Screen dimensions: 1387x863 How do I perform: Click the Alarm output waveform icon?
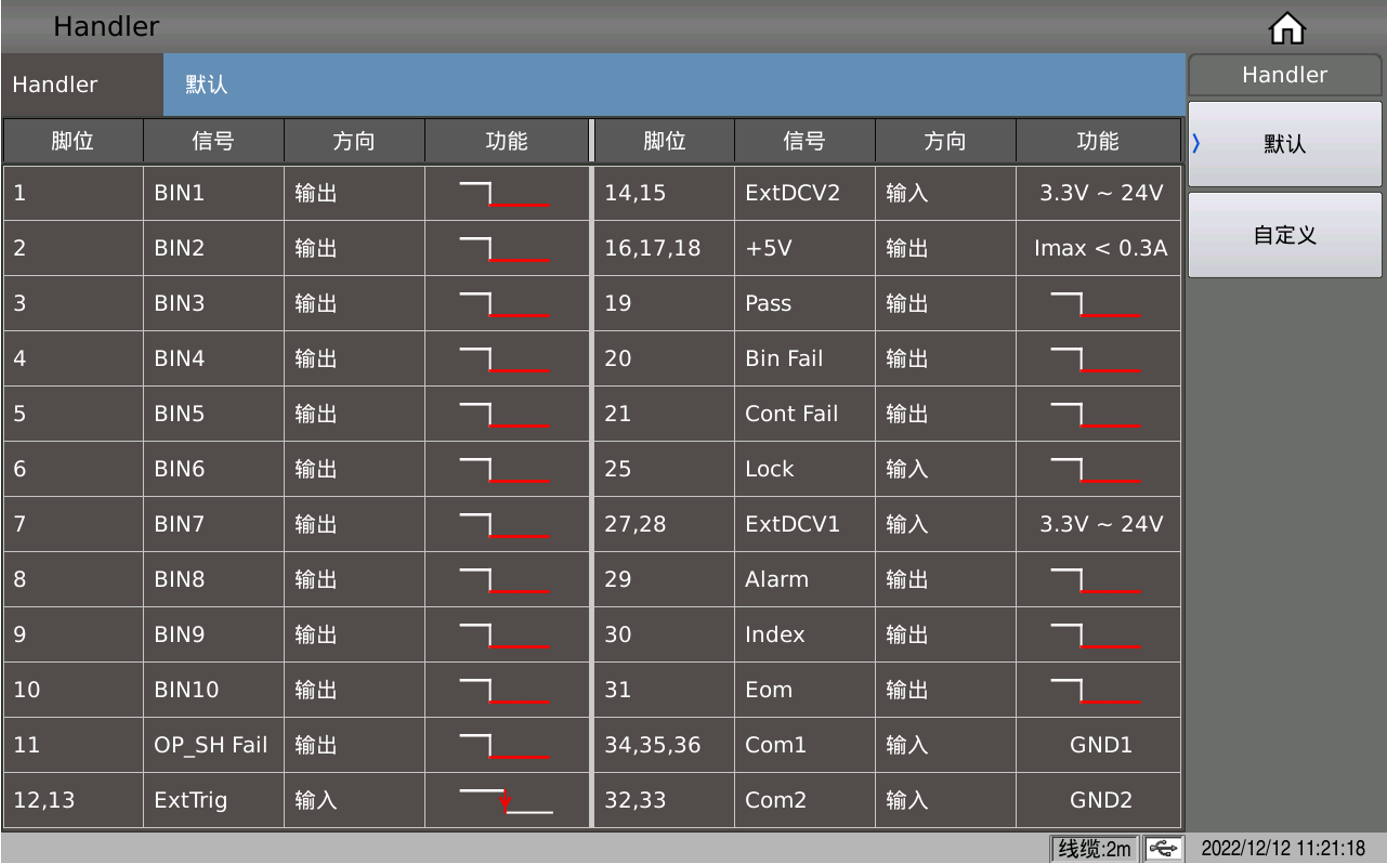tap(1096, 580)
